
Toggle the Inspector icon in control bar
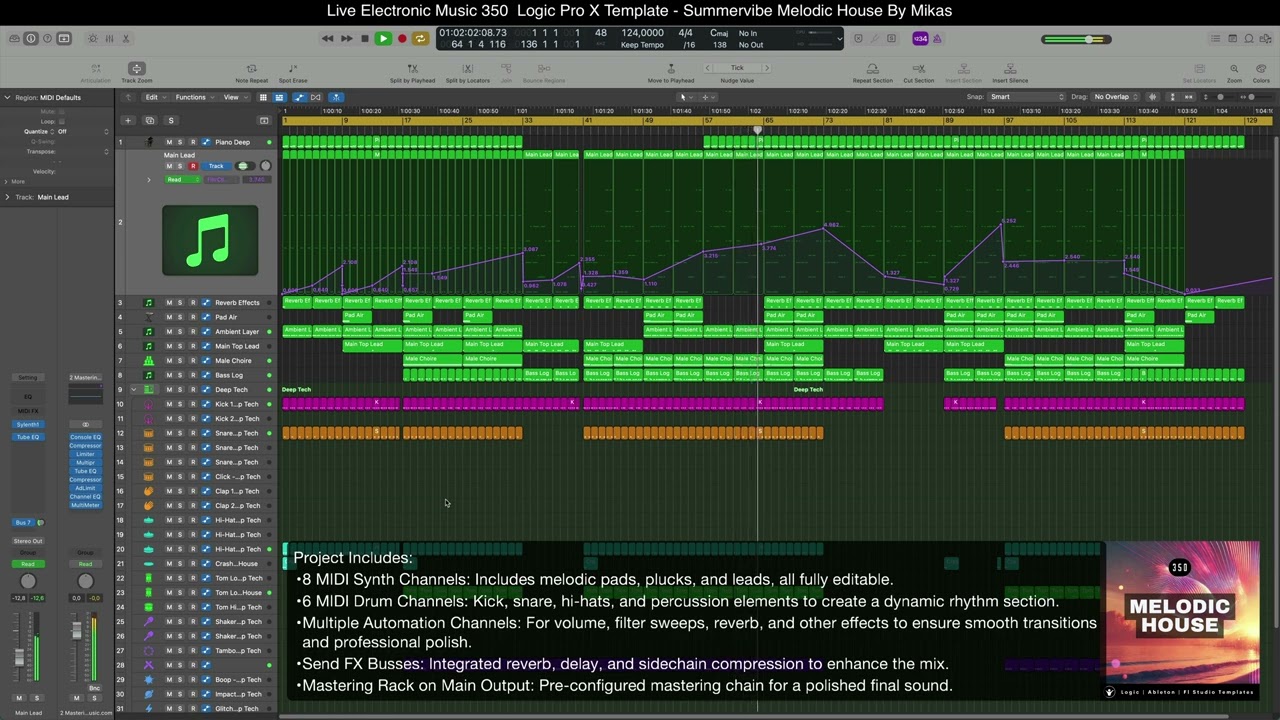point(31,39)
